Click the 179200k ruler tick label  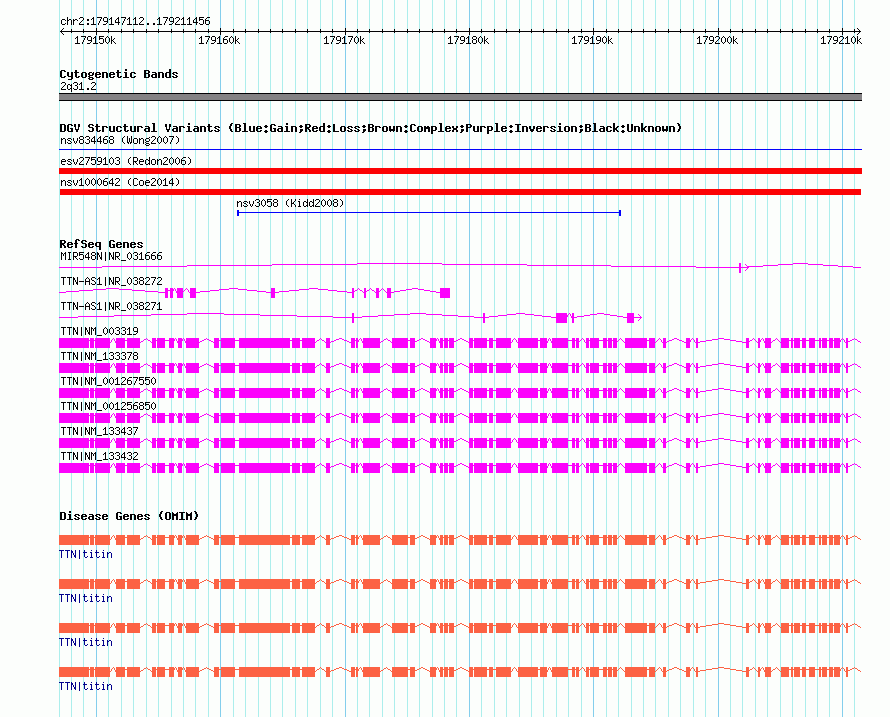[x=717, y=40]
